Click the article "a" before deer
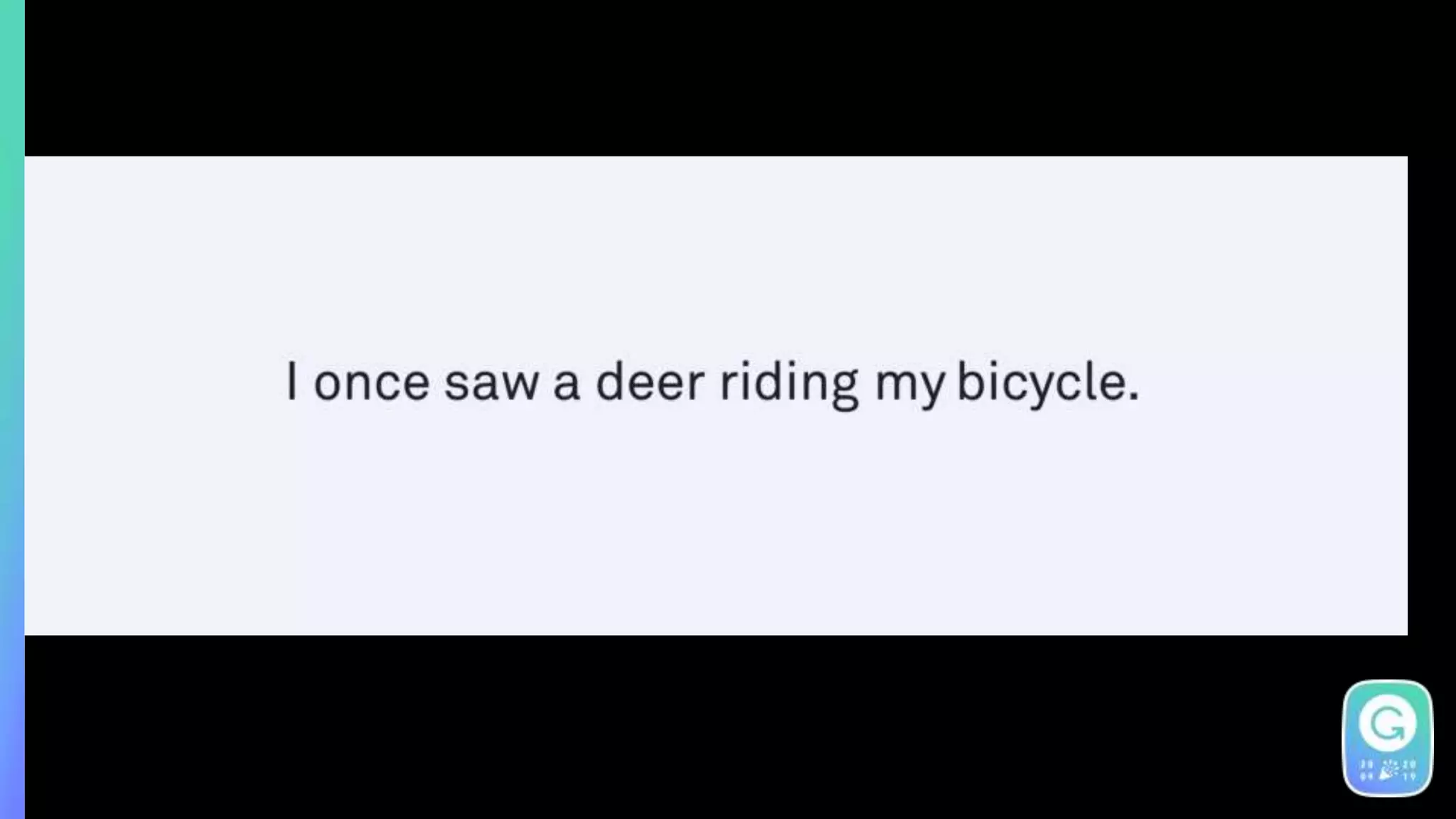Image resolution: width=1456 pixels, height=819 pixels. tap(567, 383)
